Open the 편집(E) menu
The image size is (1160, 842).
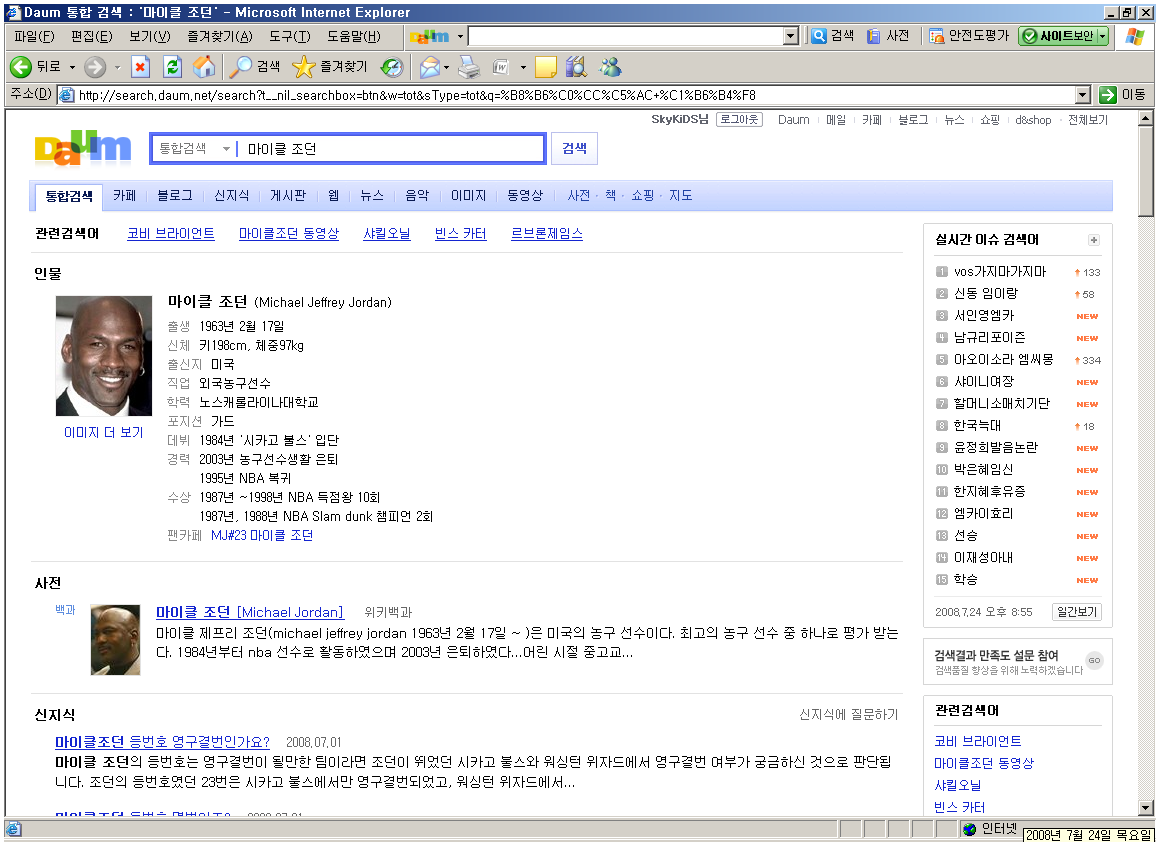click(92, 36)
